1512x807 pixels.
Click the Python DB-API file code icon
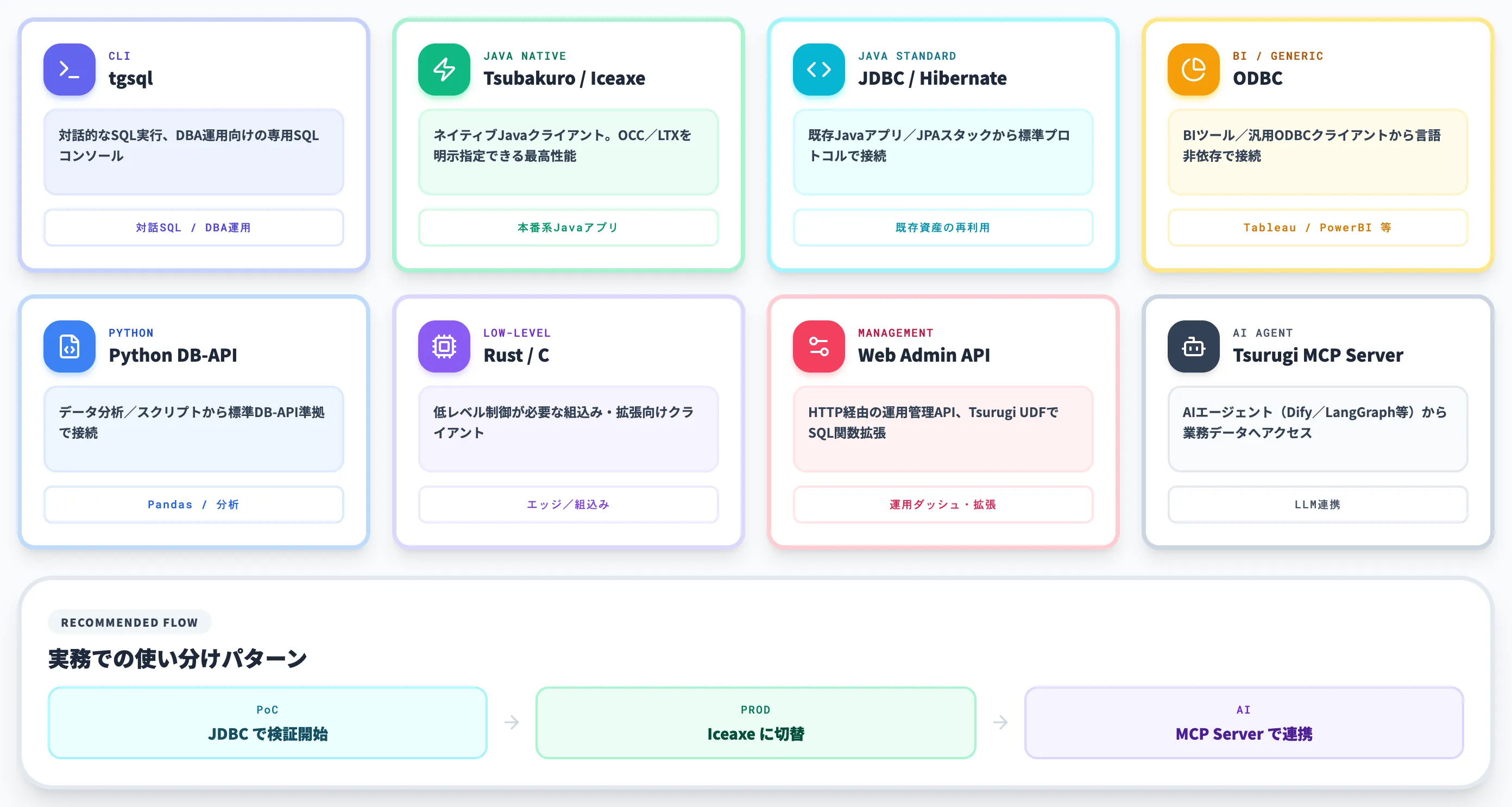[70, 346]
